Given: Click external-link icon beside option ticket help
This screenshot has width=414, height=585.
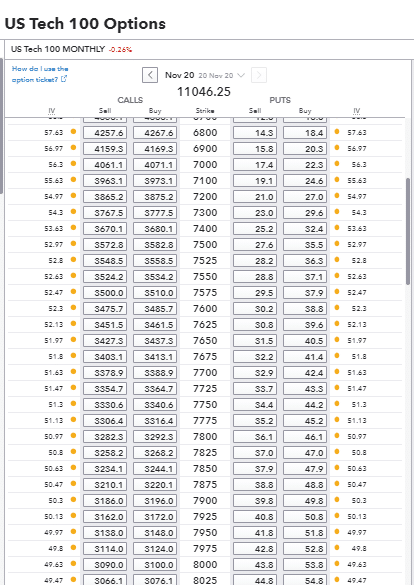Looking at the screenshot, I should [x=64, y=79].
